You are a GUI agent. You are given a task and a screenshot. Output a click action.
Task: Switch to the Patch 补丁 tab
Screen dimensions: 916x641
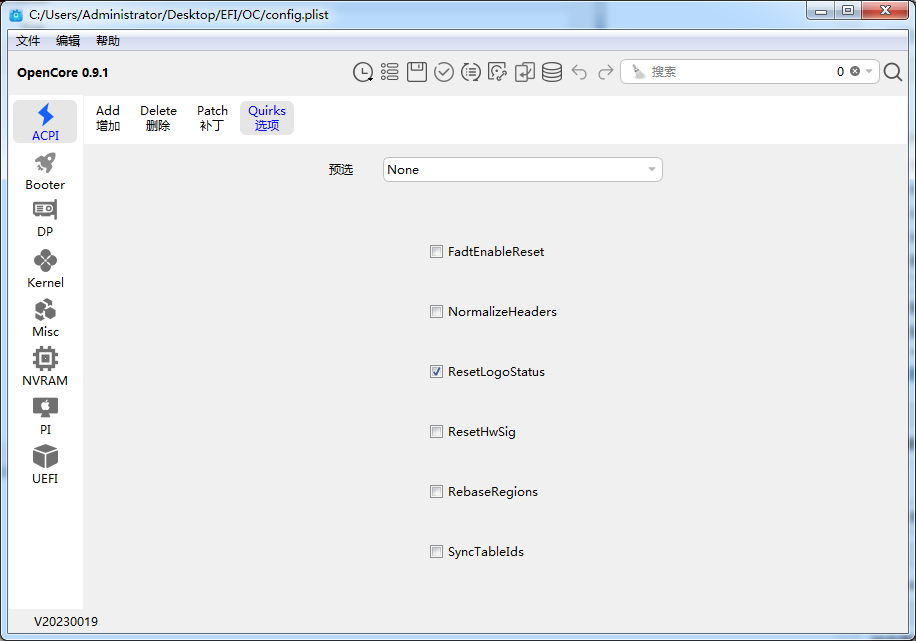pos(212,118)
